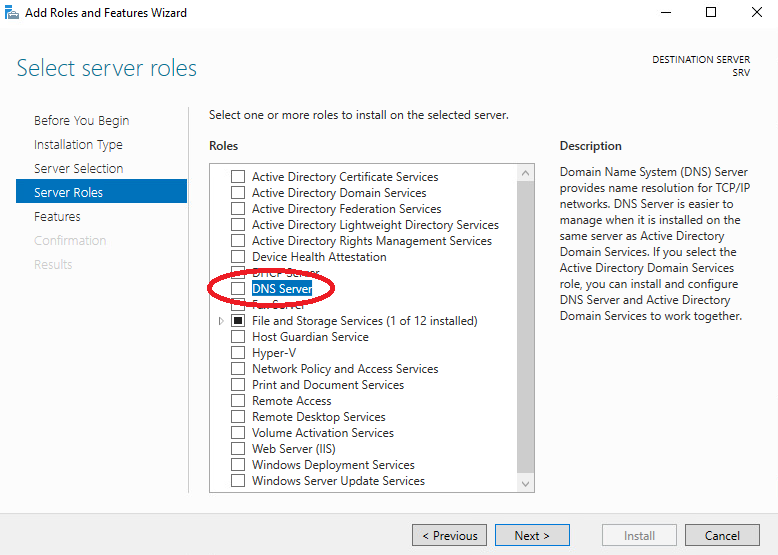Check Network Policy and Access Services checkbox

click(238, 369)
